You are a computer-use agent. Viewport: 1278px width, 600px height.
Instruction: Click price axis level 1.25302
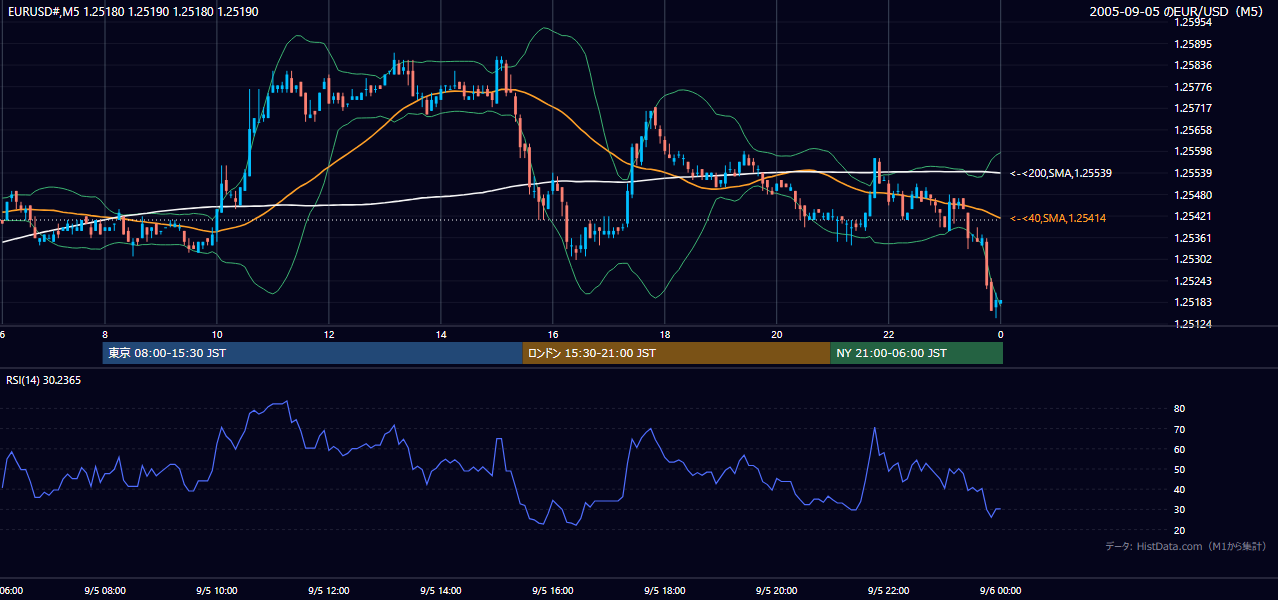(x=1193, y=259)
